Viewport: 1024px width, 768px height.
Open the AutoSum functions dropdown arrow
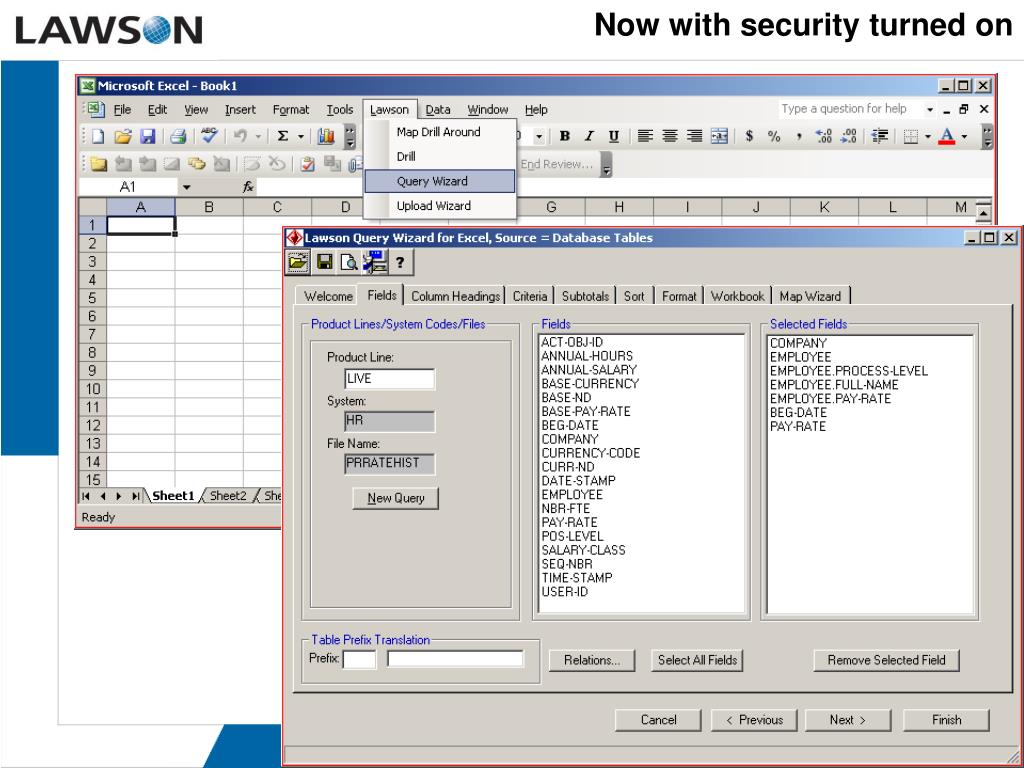(x=301, y=136)
